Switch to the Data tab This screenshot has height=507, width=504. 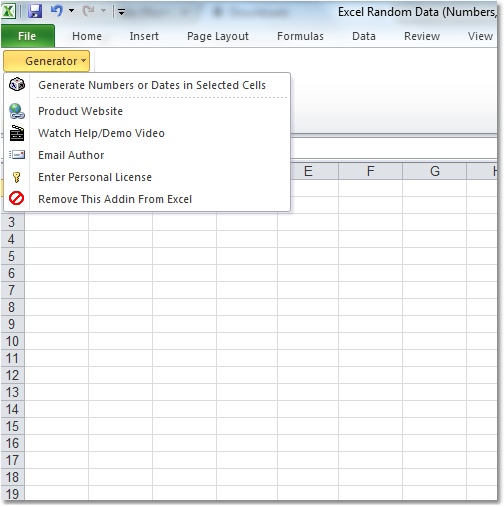364,36
